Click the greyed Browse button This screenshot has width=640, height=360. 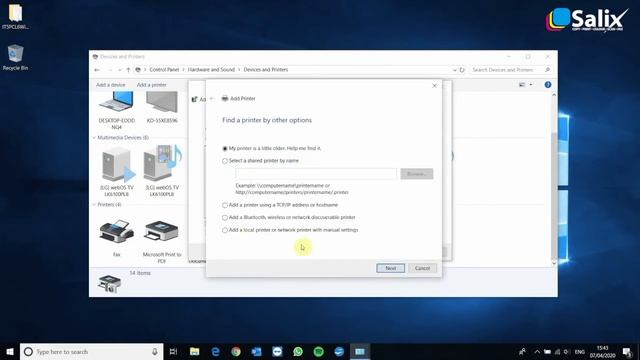(x=417, y=174)
